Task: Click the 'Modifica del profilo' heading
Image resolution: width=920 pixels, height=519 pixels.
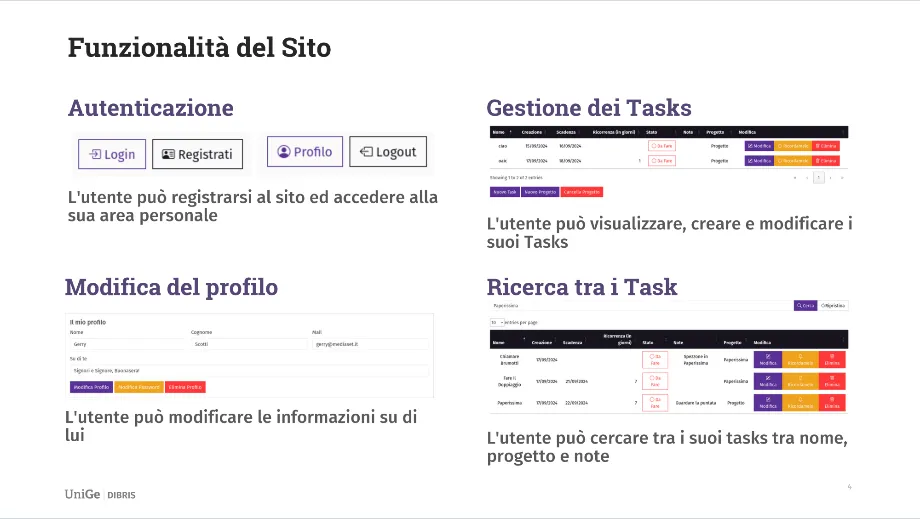Action: pos(171,287)
